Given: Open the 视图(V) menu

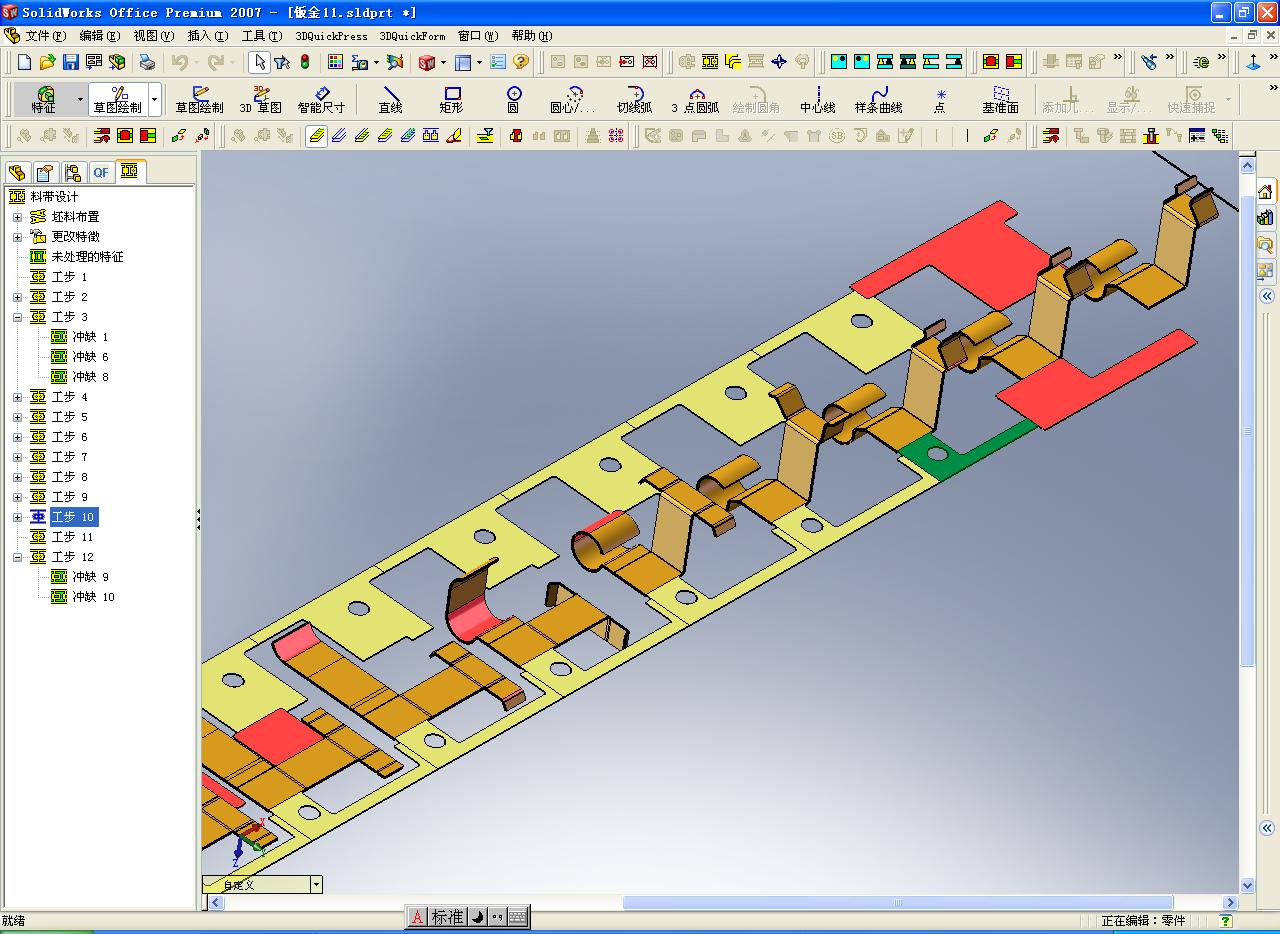Looking at the screenshot, I should [x=154, y=36].
